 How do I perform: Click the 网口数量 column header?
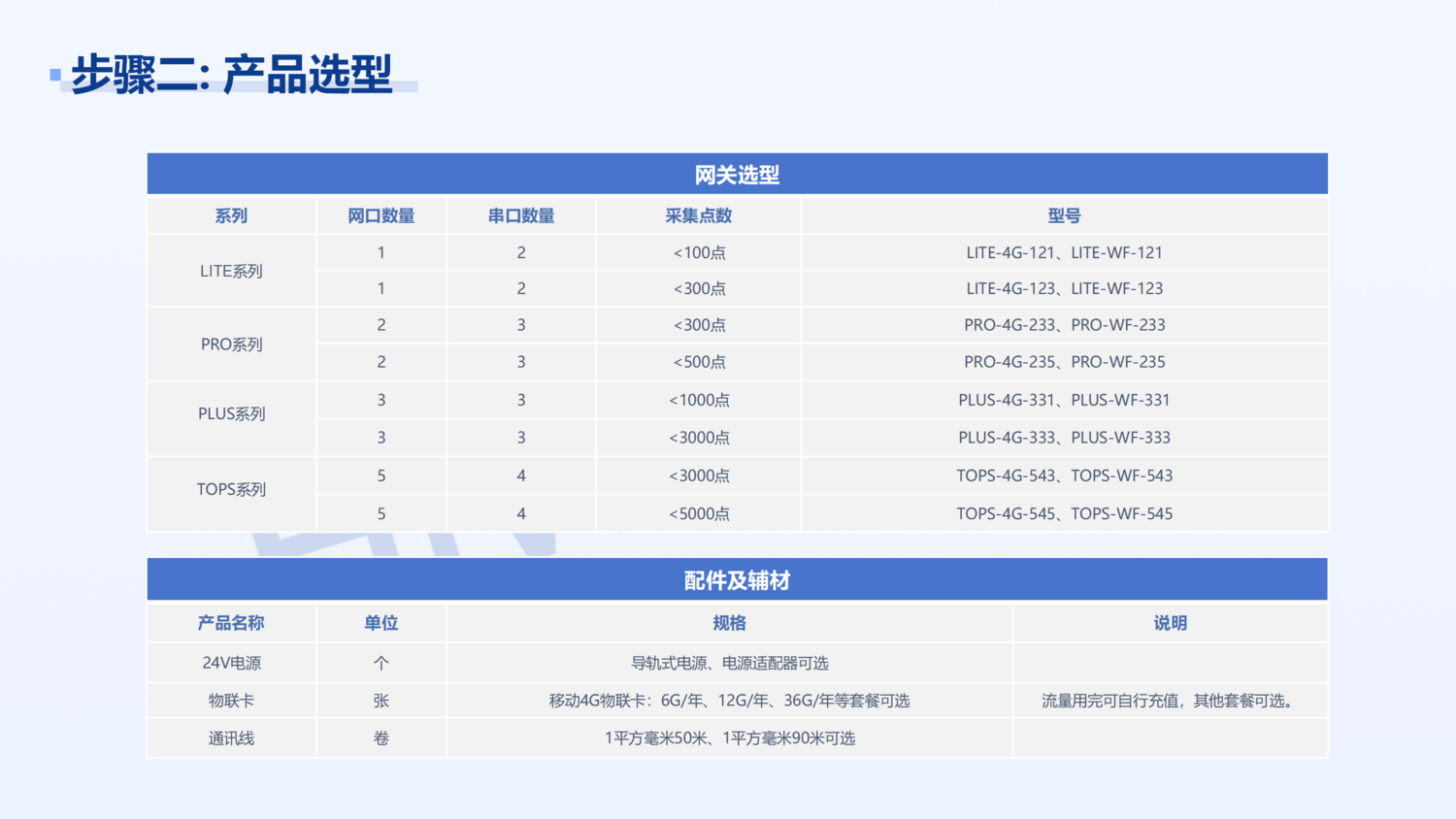click(381, 215)
